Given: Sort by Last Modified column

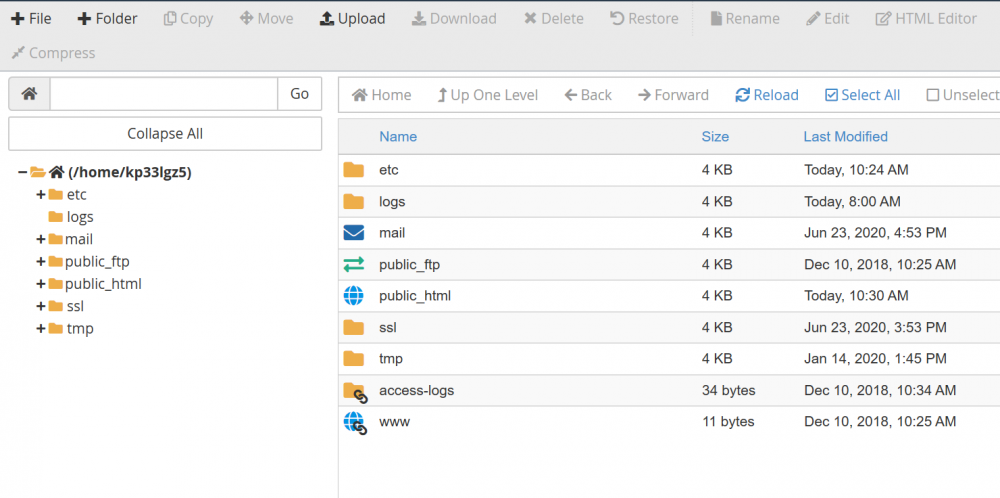Looking at the screenshot, I should click(845, 137).
